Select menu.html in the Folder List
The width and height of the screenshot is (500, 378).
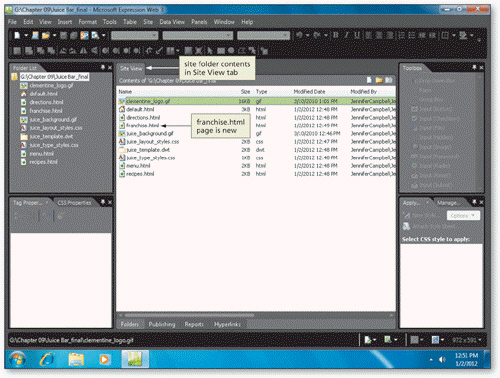[41, 153]
